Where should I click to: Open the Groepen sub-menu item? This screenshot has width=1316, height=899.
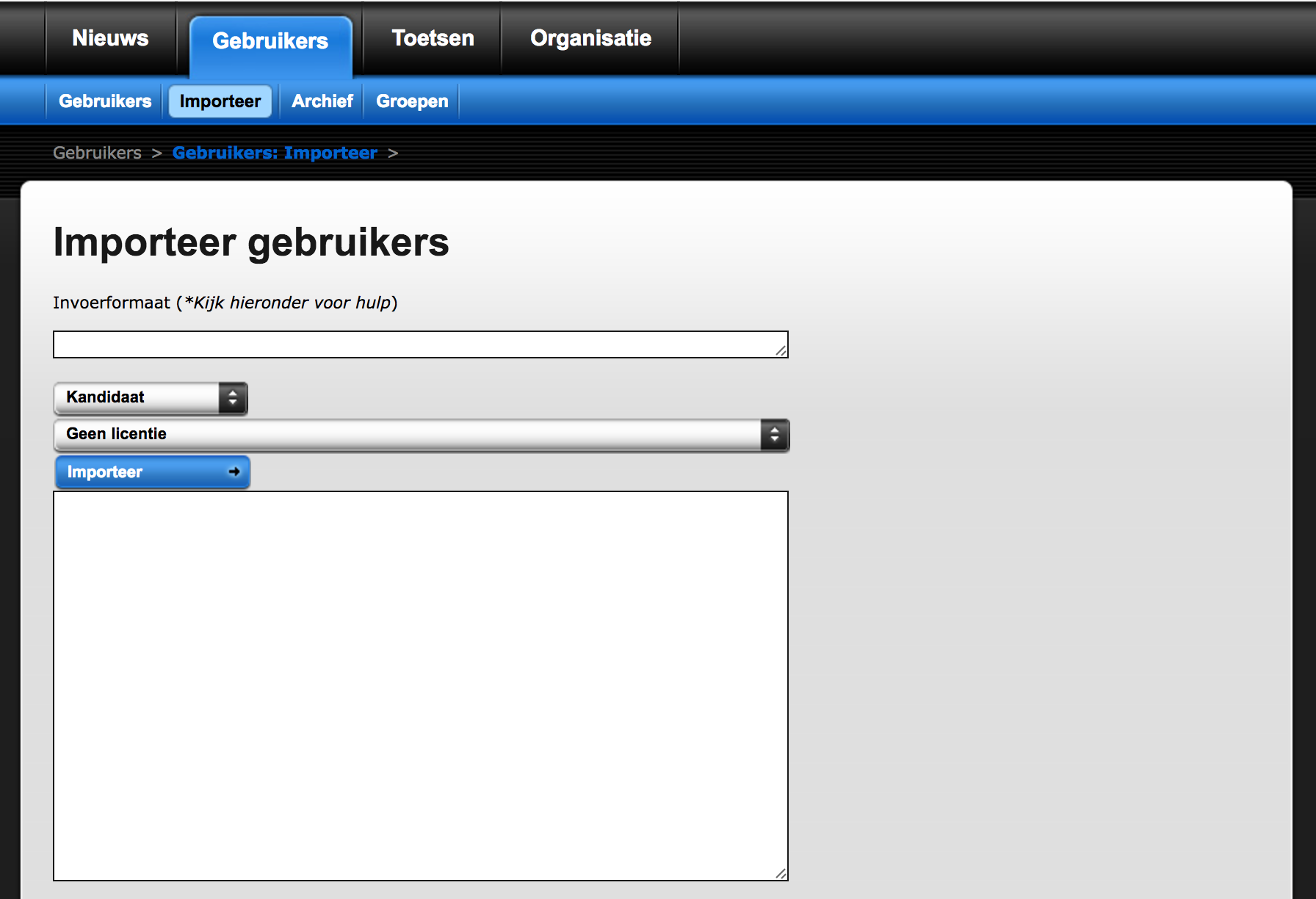pyautogui.click(x=412, y=101)
